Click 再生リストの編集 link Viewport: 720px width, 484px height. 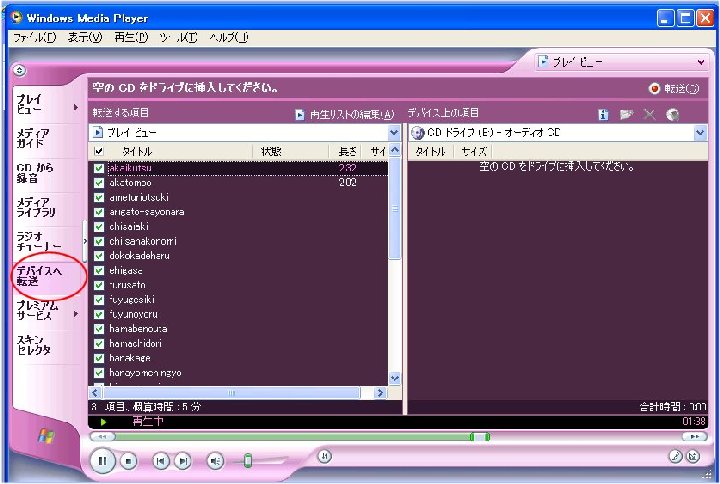pos(352,114)
